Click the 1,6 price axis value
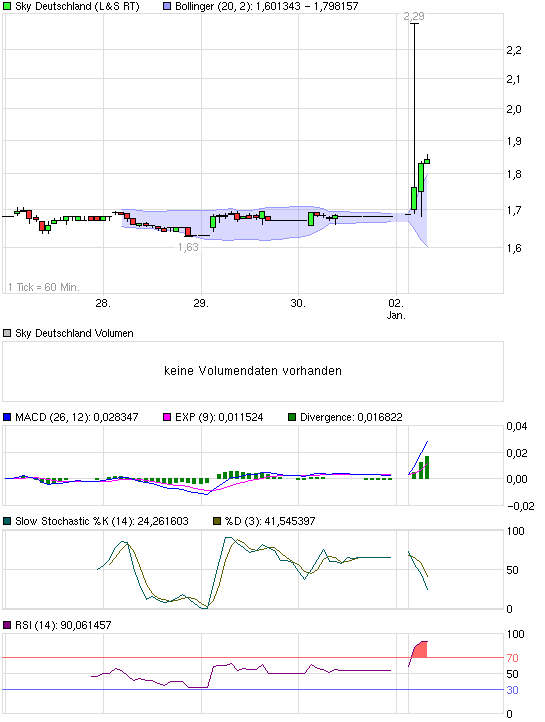545x722 pixels. [514, 249]
